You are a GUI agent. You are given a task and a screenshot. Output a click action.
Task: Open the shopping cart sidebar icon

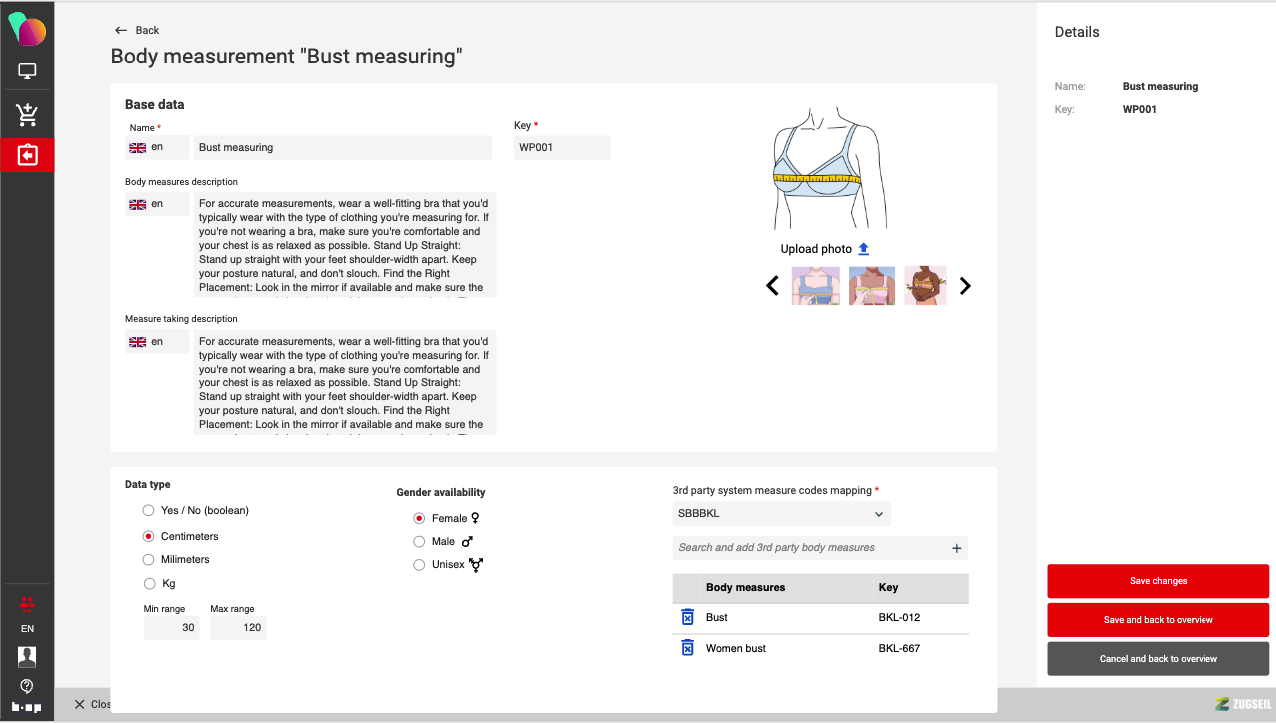coord(27,115)
